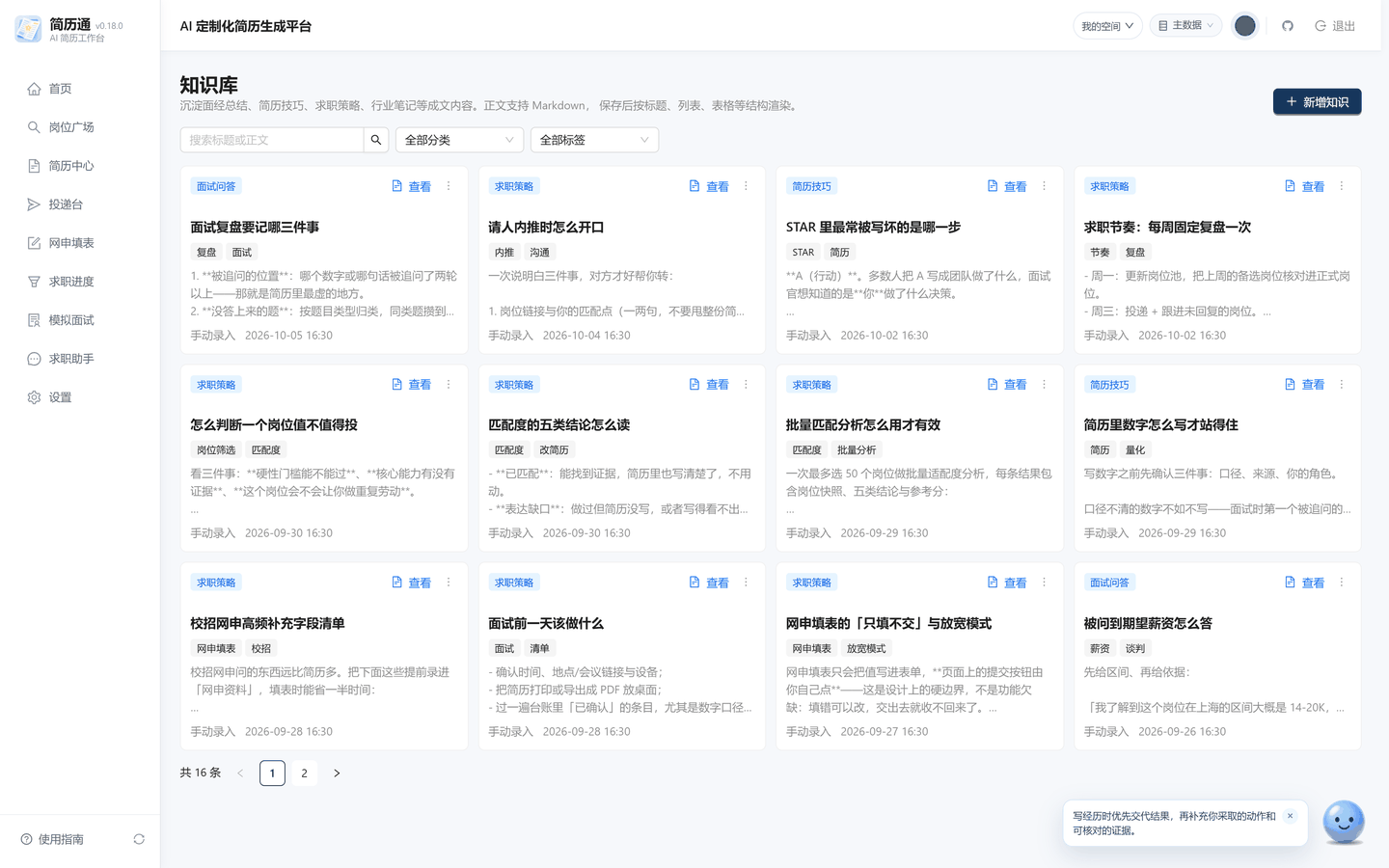The width and height of the screenshot is (1389, 868).
Task: Open more options for 面试前一天该做什么
Action: [x=746, y=583]
